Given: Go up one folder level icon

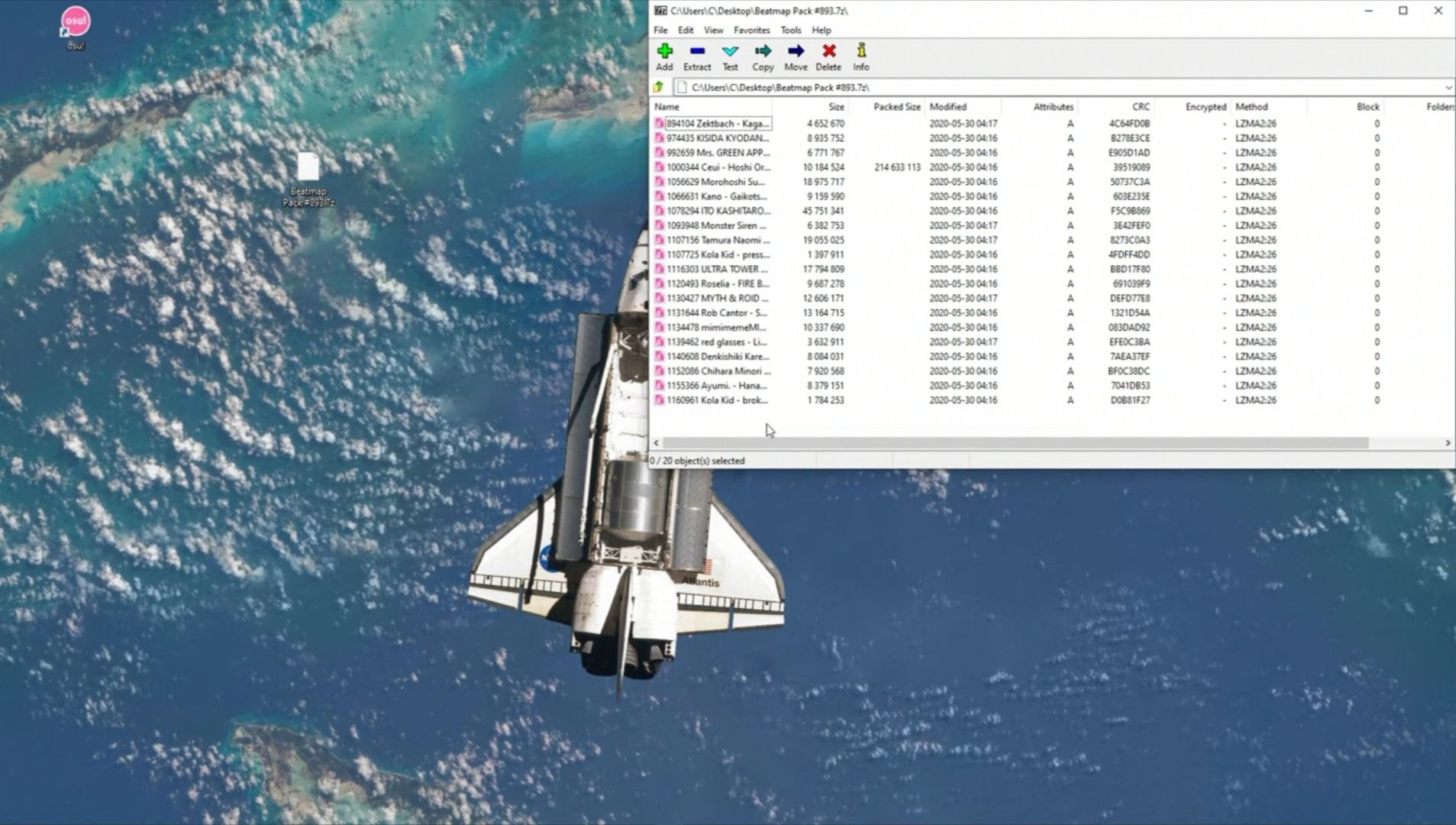Looking at the screenshot, I should tap(658, 87).
